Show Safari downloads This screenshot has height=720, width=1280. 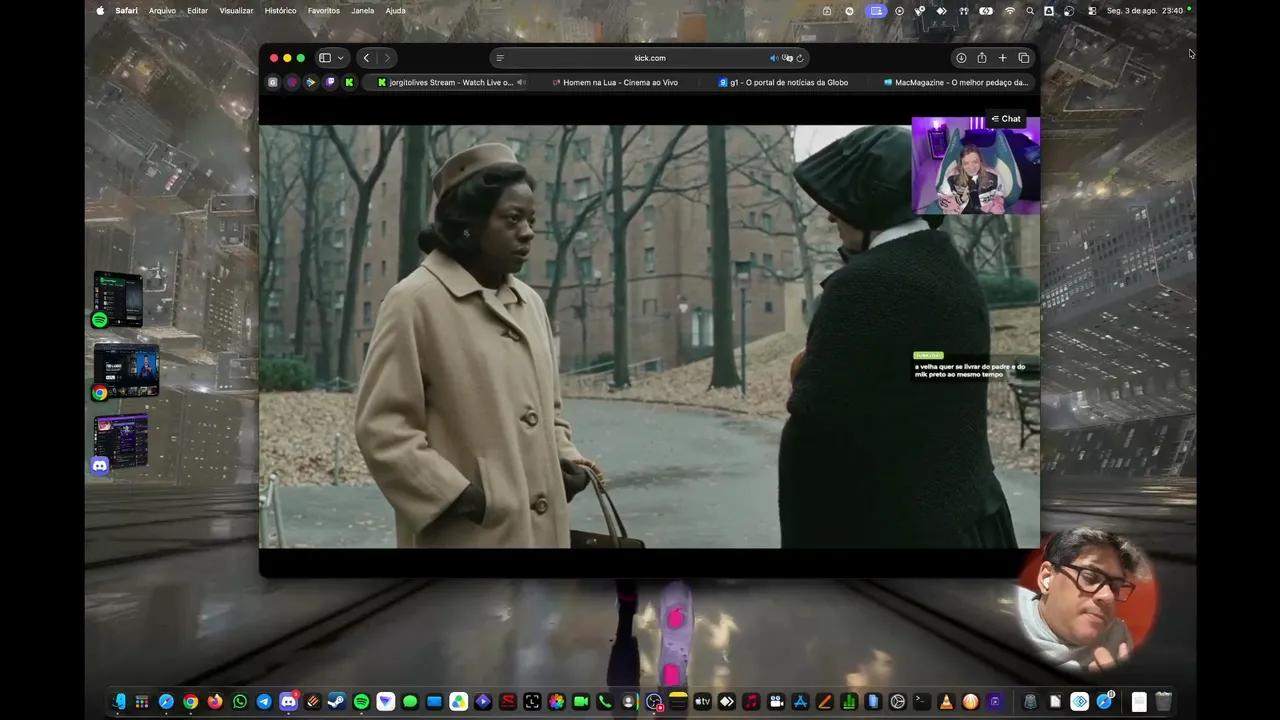tap(961, 58)
